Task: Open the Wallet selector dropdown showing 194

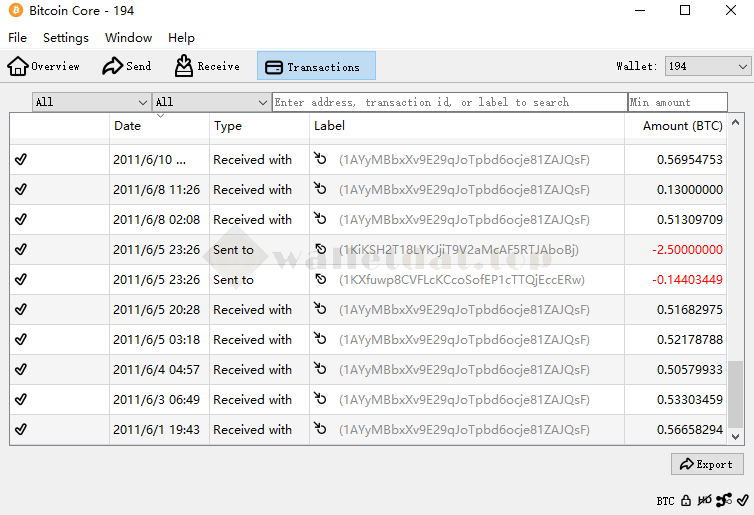Action: pos(708,66)
